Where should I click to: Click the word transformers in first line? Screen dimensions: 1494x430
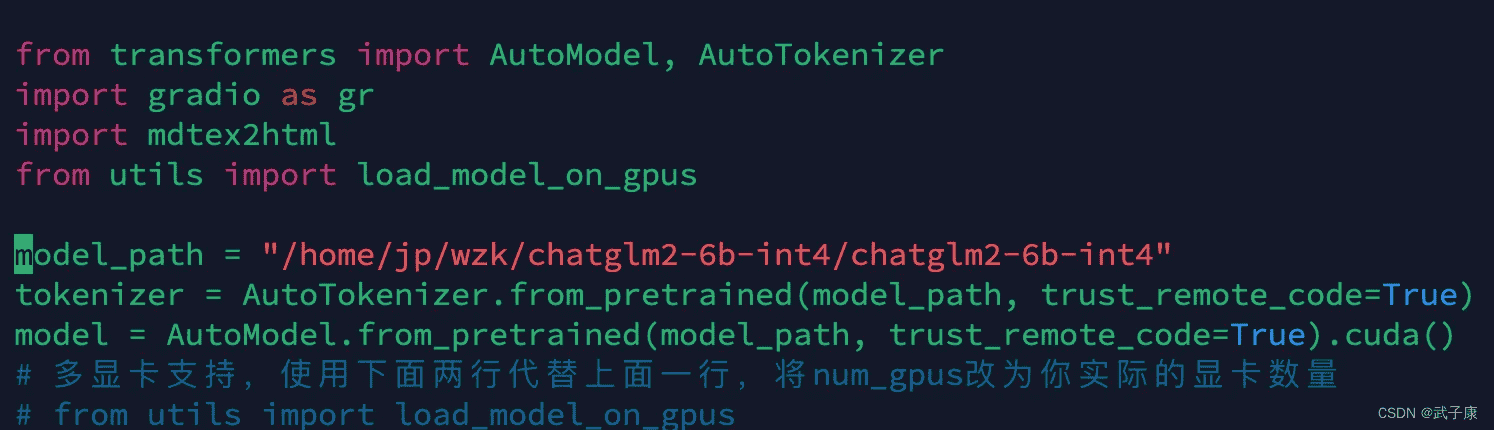pos(223,54)
